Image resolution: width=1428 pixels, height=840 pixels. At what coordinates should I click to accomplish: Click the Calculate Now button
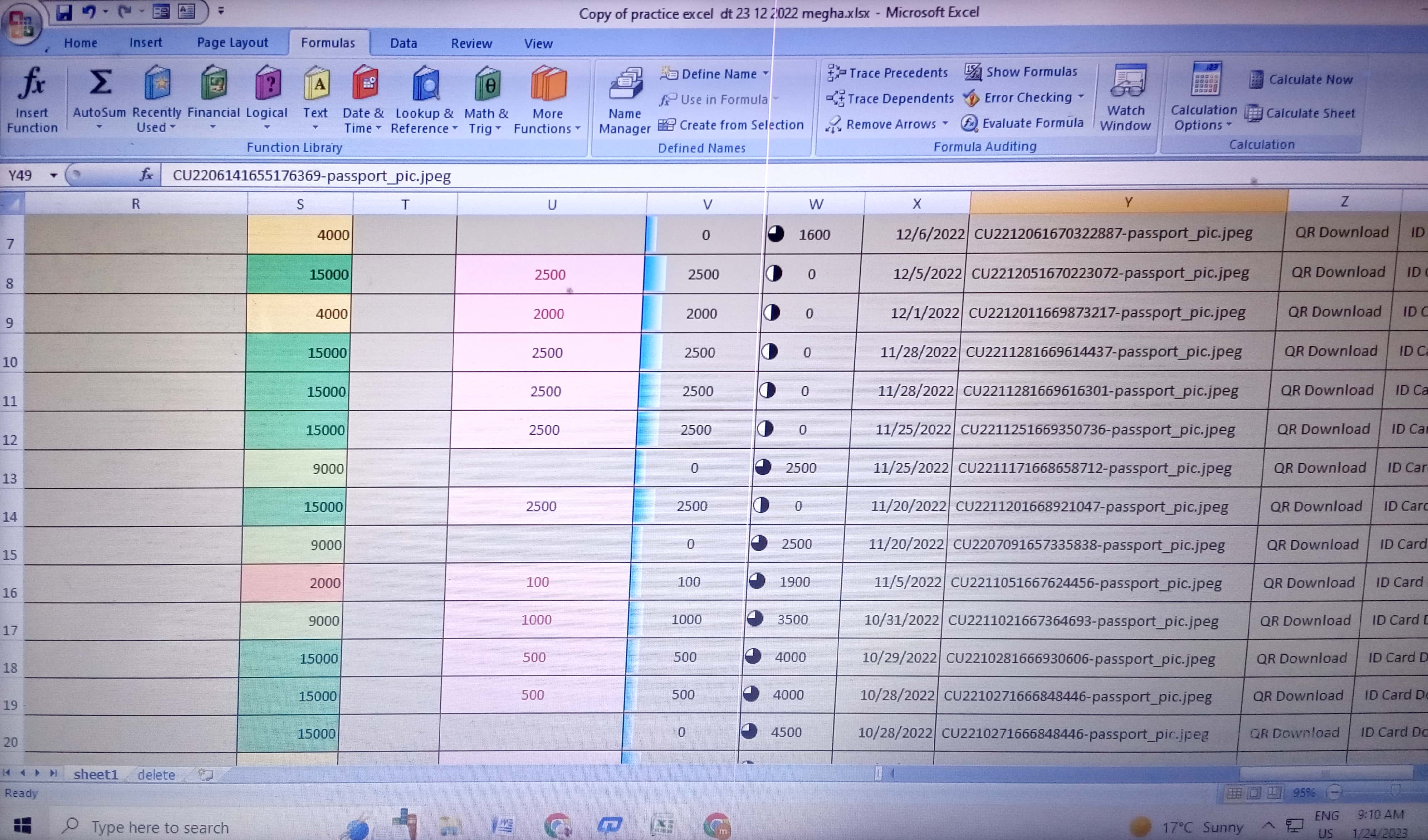pyautogui.click(x=1302, y=79)
